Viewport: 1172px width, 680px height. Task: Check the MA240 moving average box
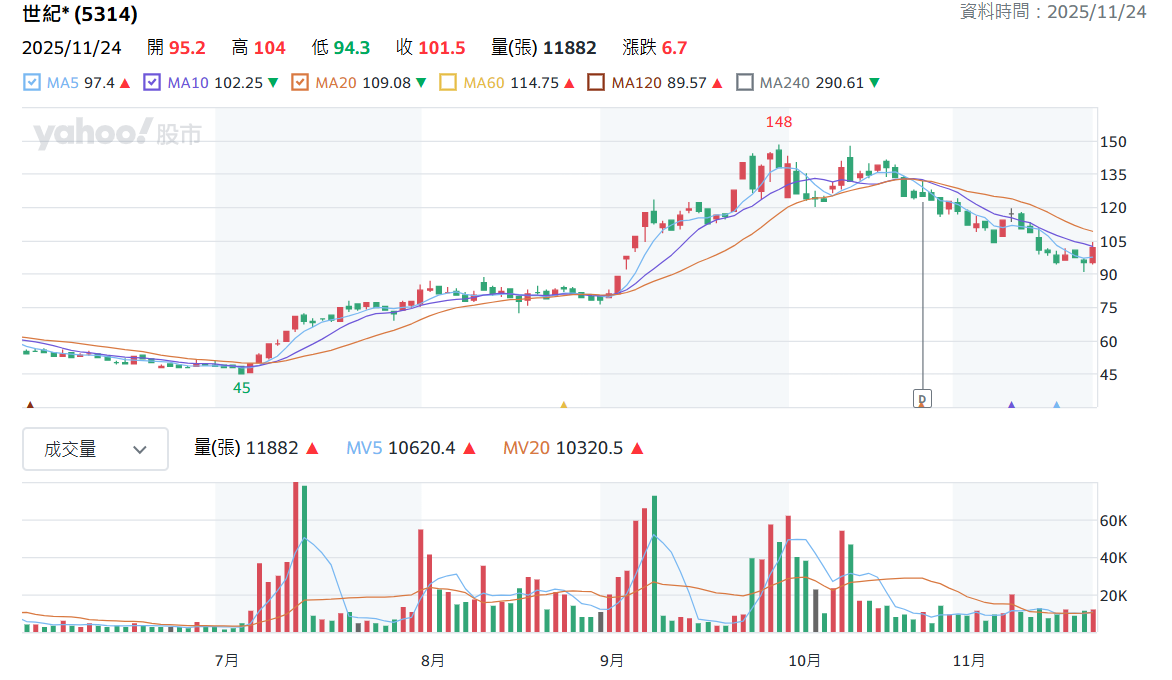pyautogui.click(x=744, y=82)
